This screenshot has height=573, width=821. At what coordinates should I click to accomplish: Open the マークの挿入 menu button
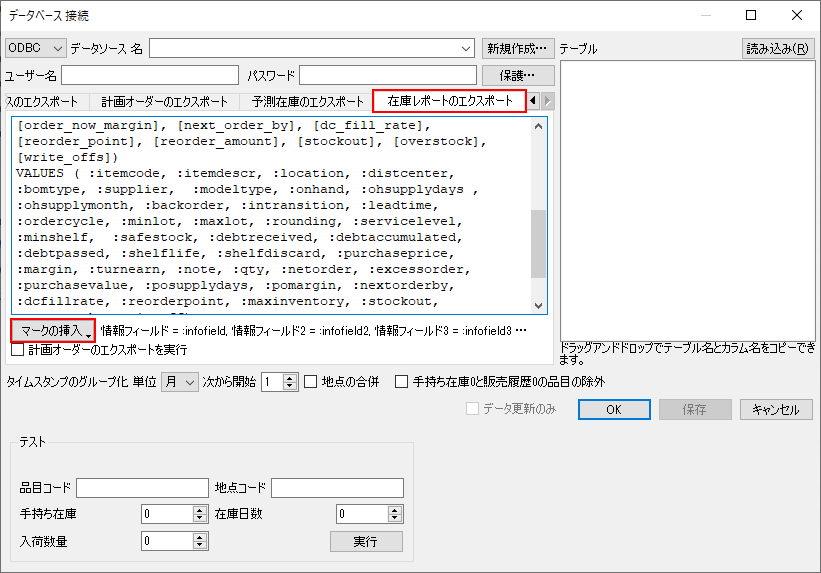(53, 330)
